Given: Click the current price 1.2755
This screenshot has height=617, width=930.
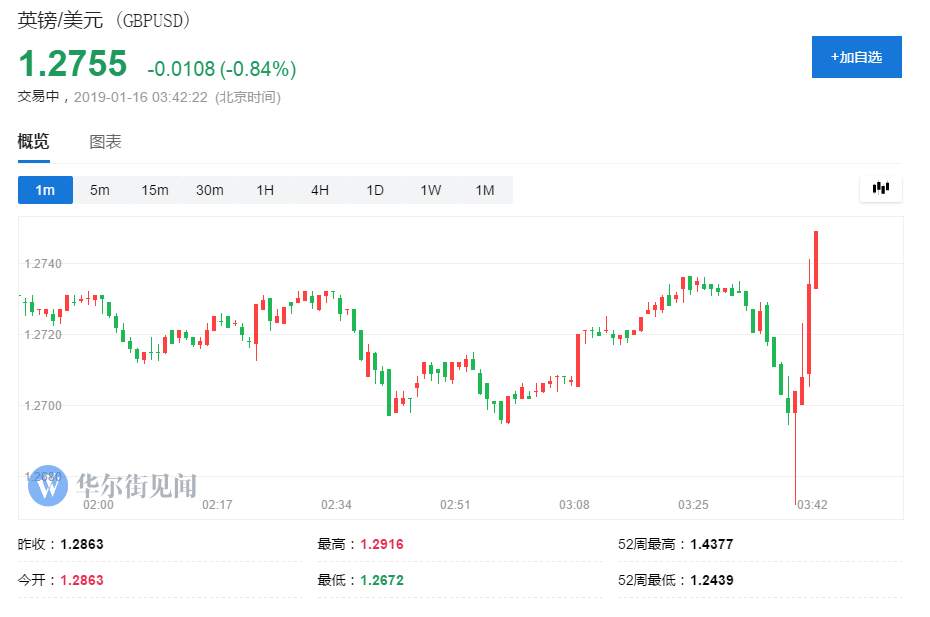Looking at the screenshot, I should coord(72,63).
